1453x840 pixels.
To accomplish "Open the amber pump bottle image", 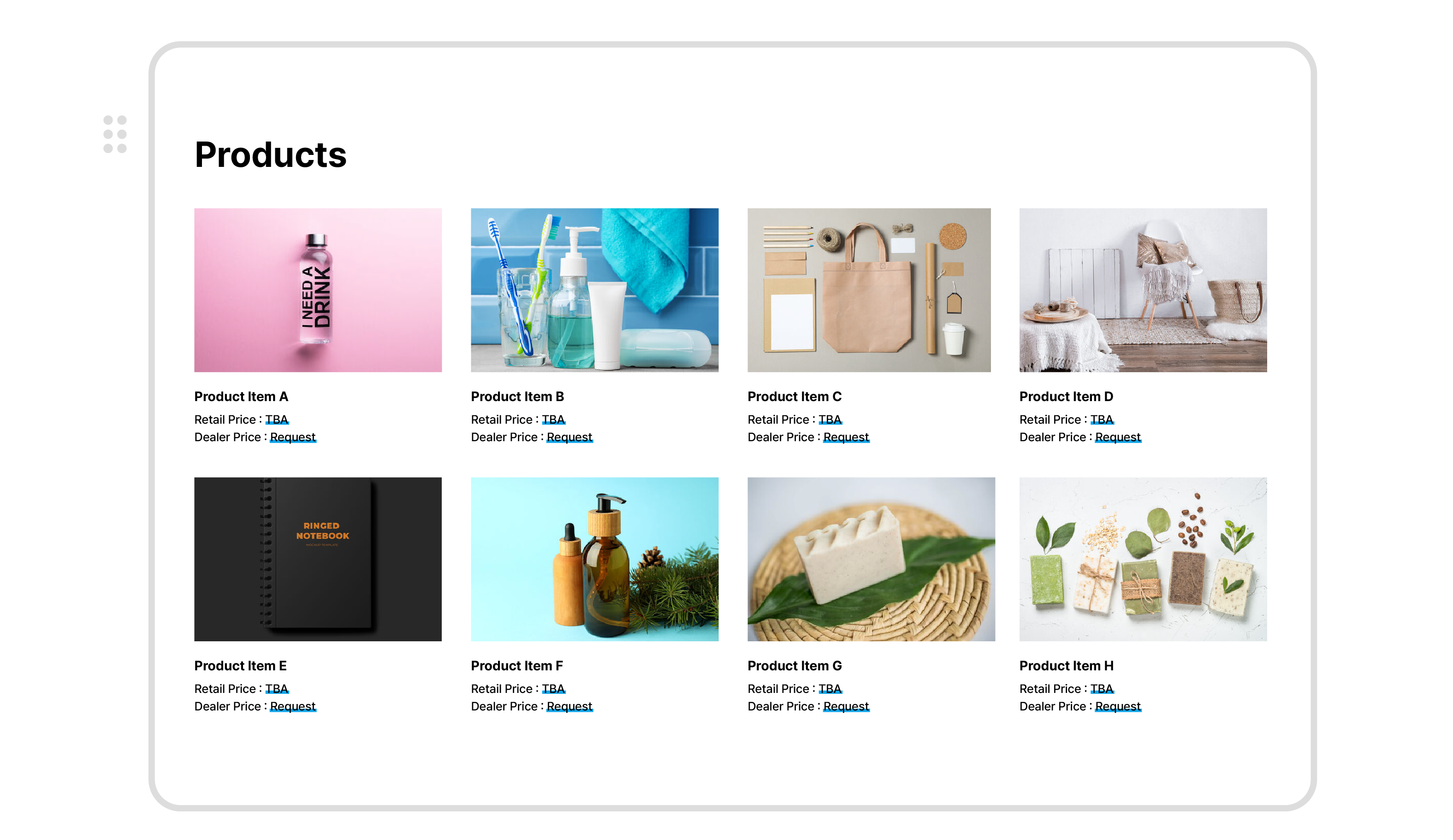I will click(x=594, y=559).
